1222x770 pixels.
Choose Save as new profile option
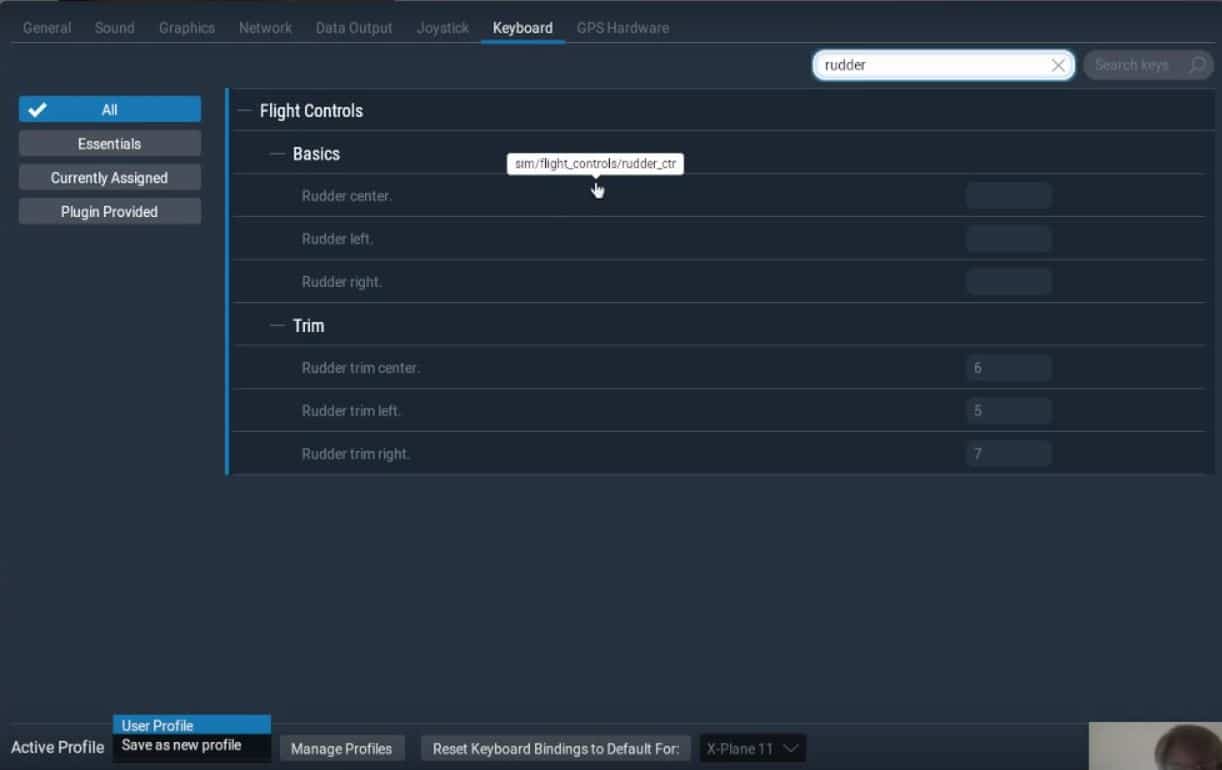(x=182, y=745)
